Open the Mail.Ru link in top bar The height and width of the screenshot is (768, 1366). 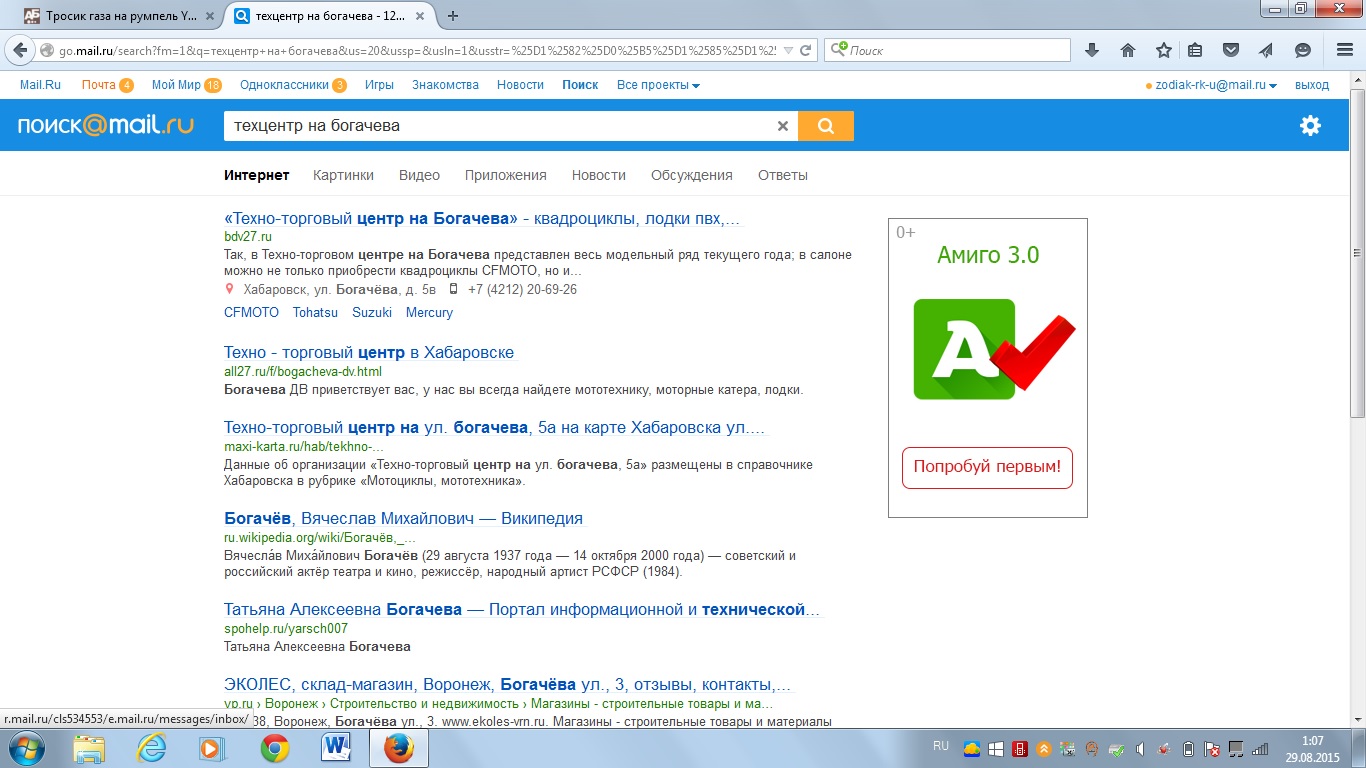pyautogui.click(x=40, y=85)
